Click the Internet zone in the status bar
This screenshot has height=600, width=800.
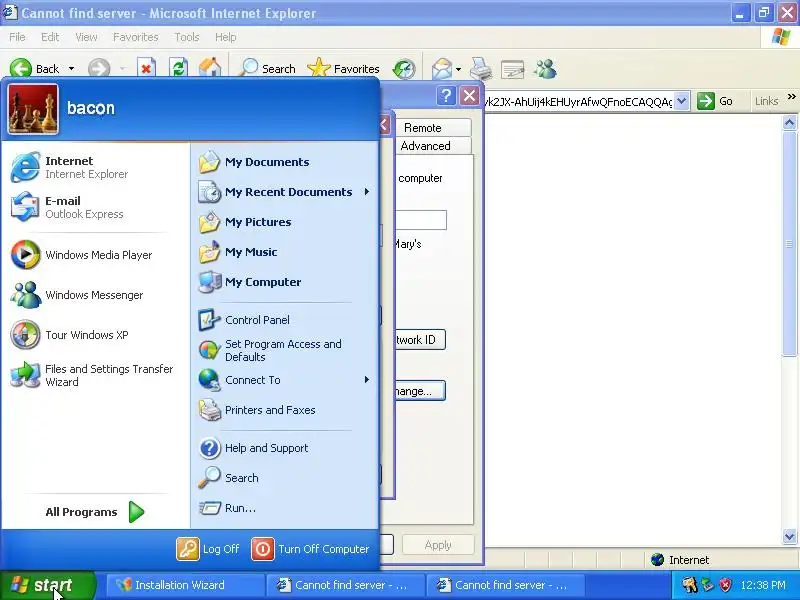point(681,560)
